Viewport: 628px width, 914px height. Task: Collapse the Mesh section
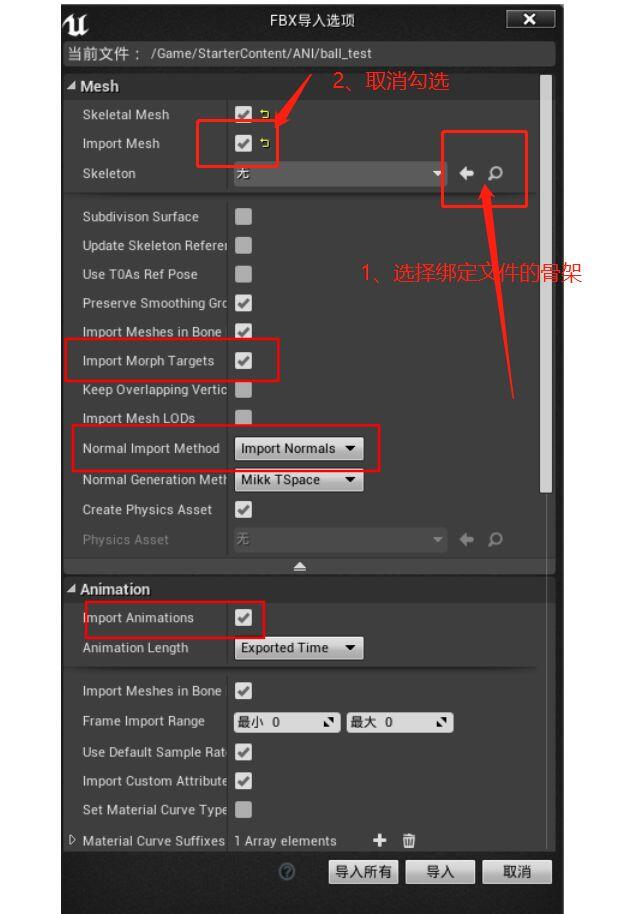click(x=71, y=86)
